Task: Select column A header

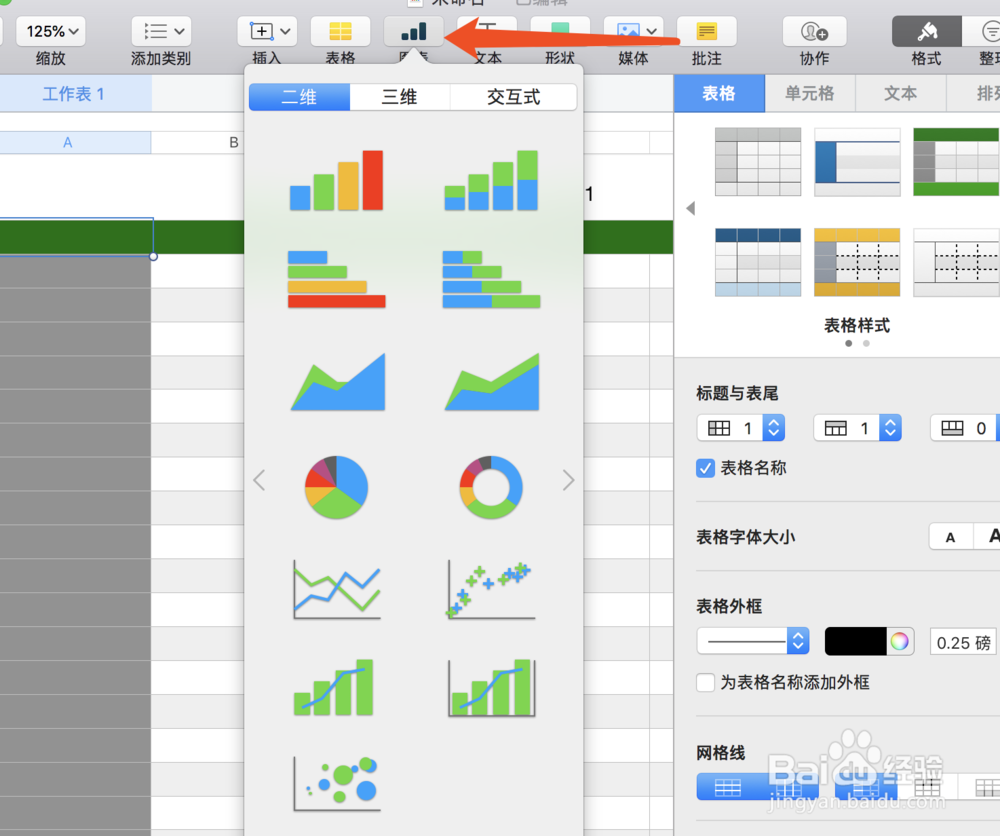Action: [x=68, y=142]
